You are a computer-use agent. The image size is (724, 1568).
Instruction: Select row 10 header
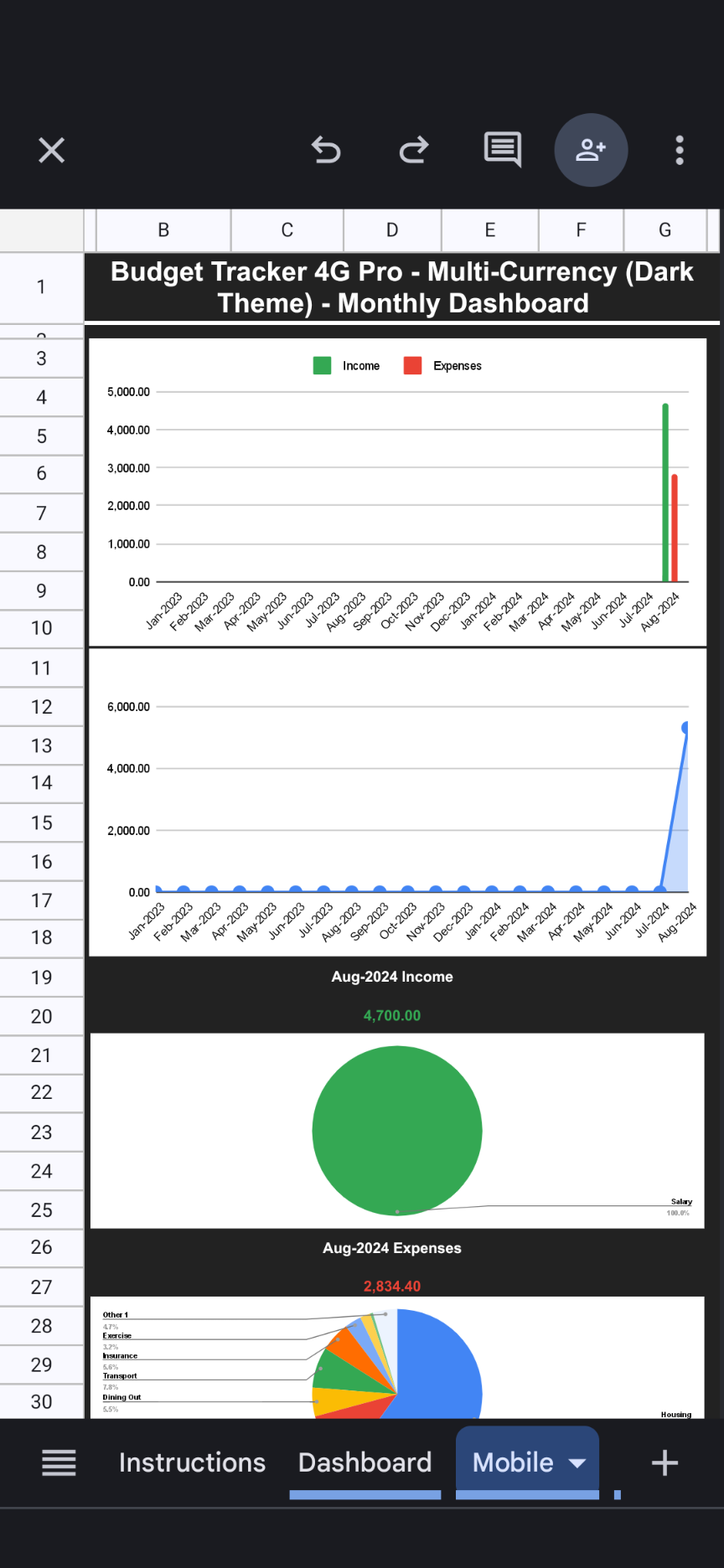42,628
